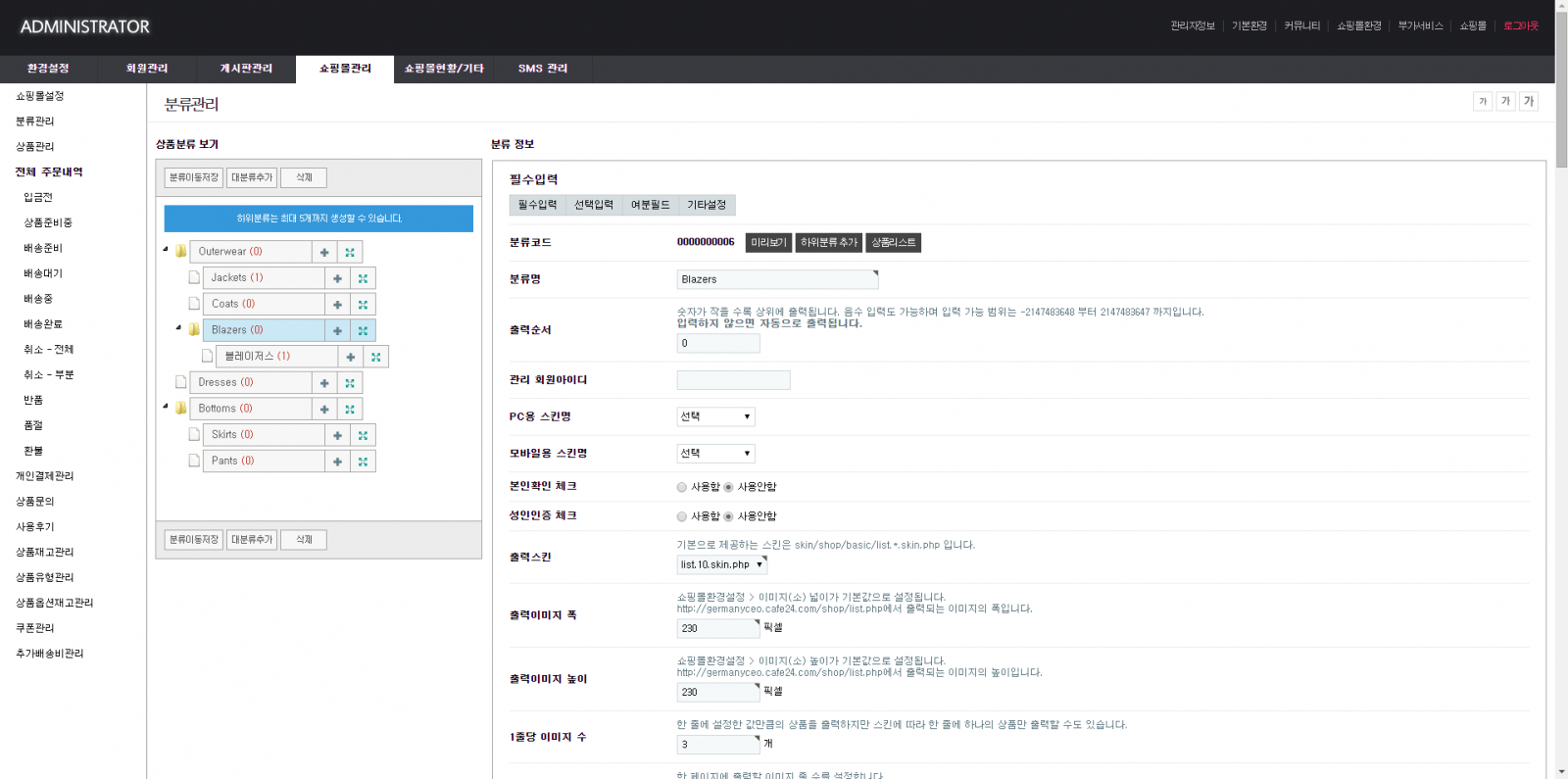Screen dimensions: 1568x779
Task: Click the plus icon next to Outerwear
Action: click(x=324, y=252)
